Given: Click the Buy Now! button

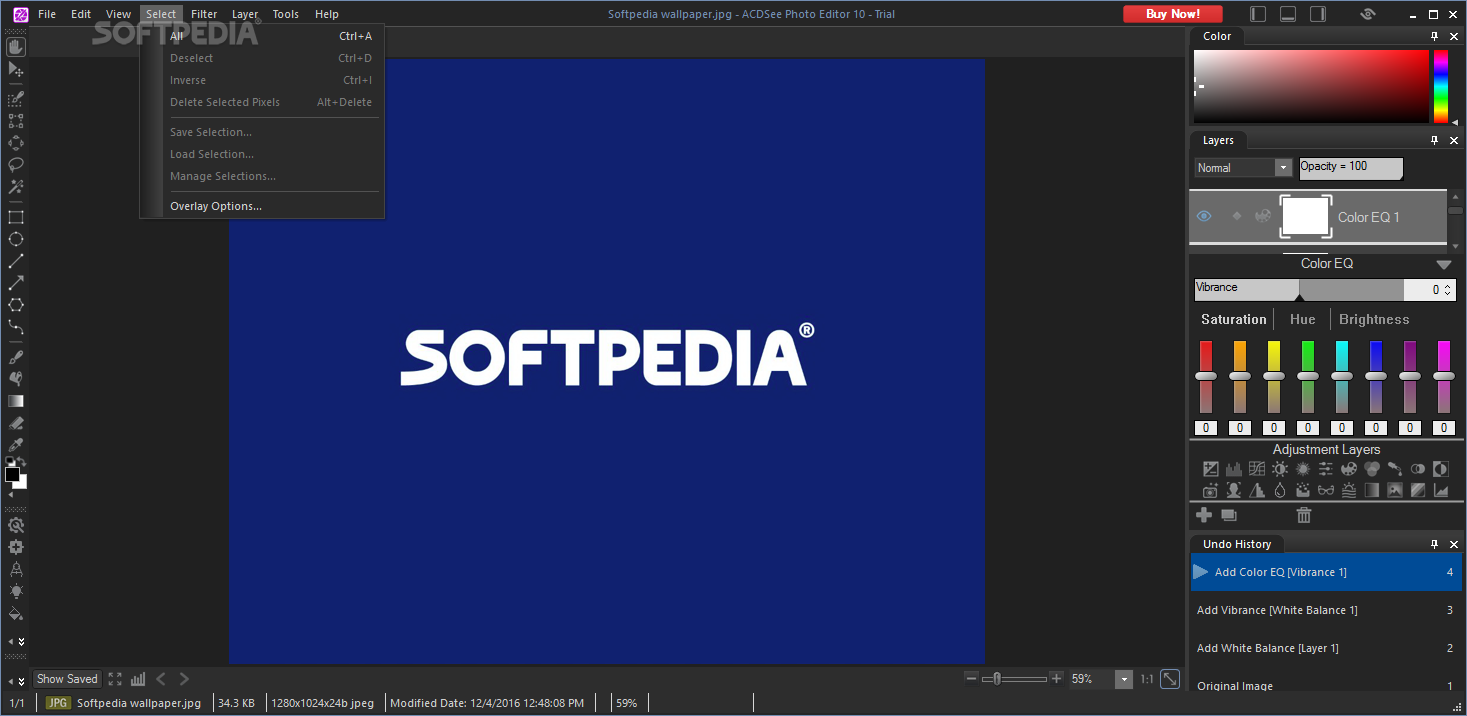Looking at the screenshot, I should [x=1173, y=14].
